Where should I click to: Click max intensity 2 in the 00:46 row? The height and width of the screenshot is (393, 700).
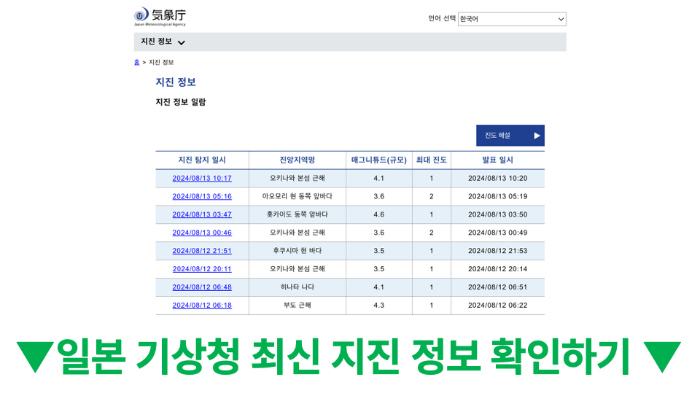[x=431, y=233]
